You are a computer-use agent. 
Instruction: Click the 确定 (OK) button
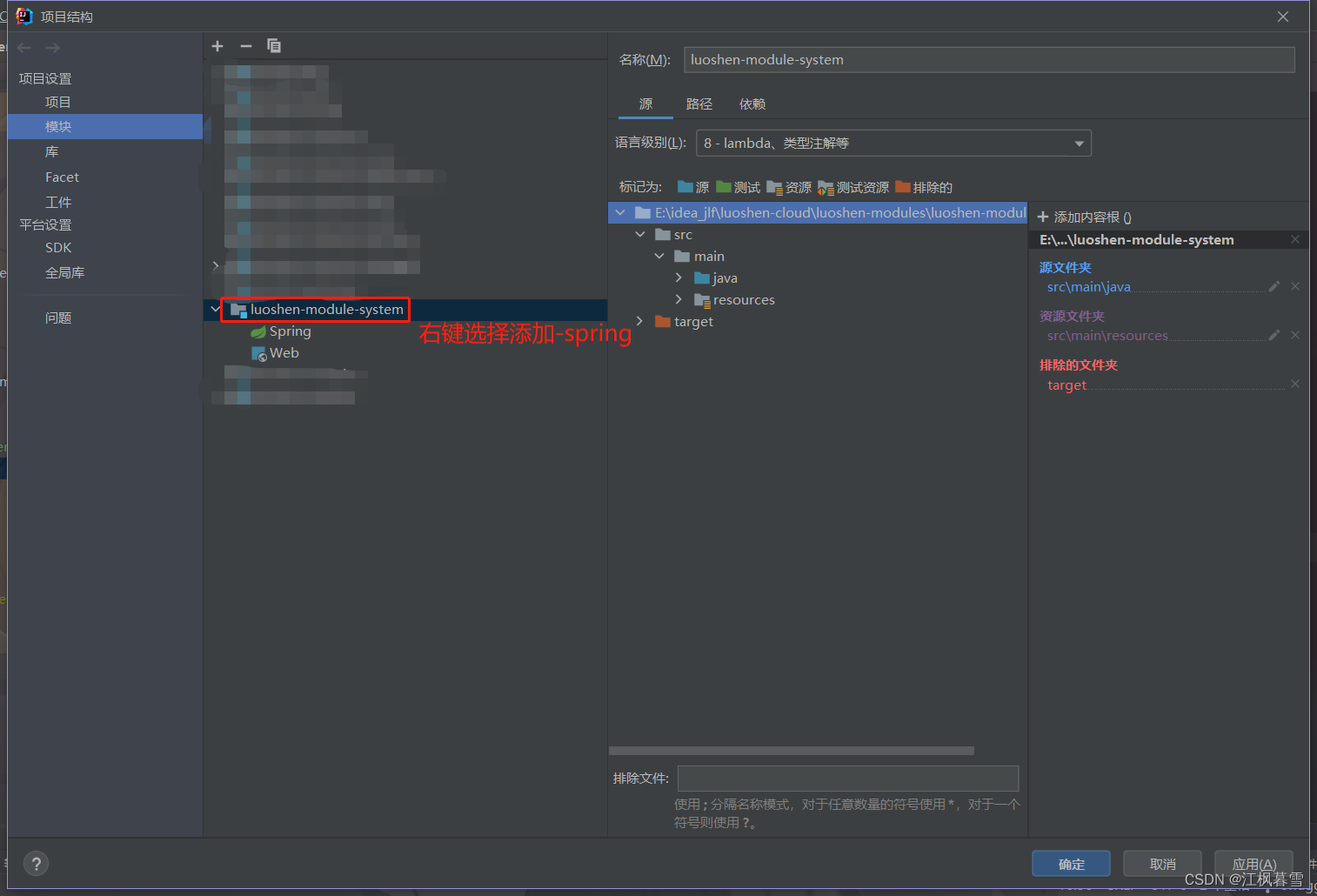coord(1071,864)
